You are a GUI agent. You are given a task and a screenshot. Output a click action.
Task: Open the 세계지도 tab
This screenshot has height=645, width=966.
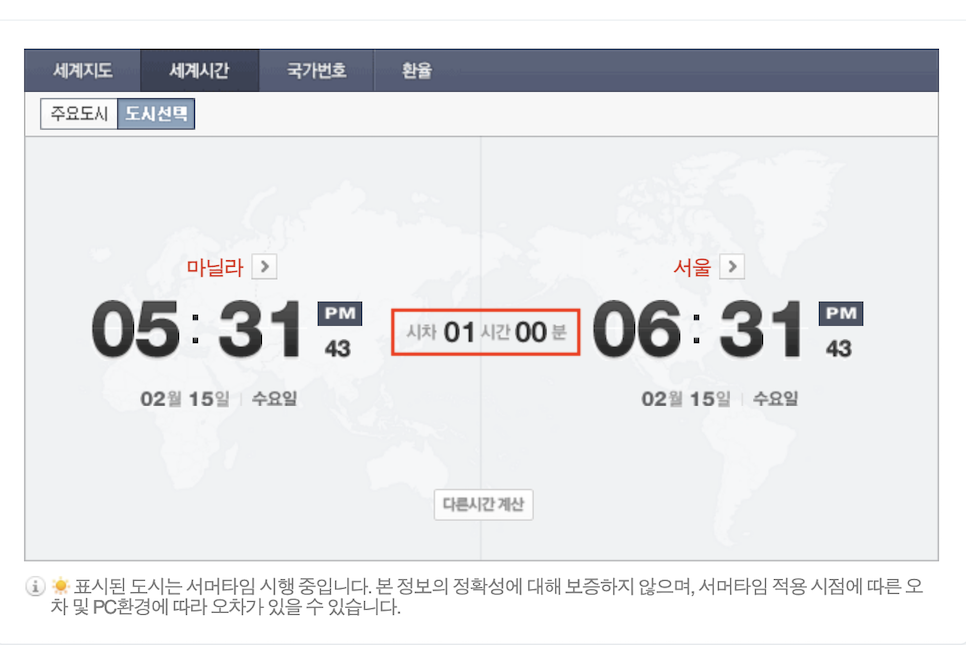83,70
